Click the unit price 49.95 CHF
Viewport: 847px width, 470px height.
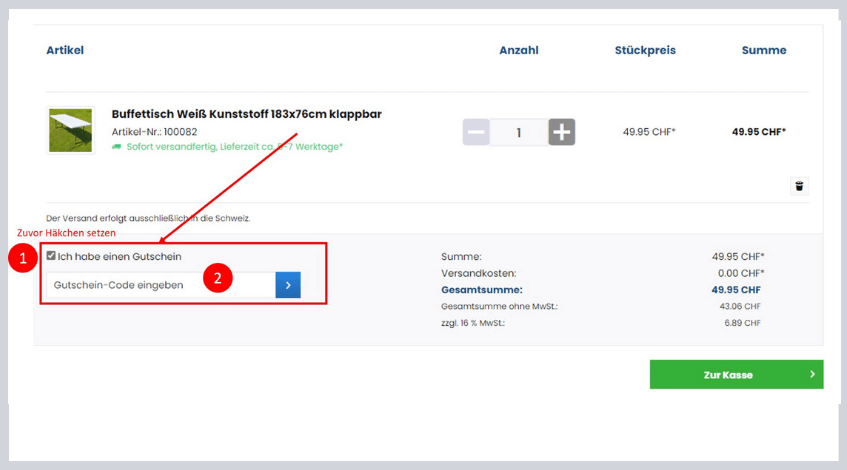[649, 132]
